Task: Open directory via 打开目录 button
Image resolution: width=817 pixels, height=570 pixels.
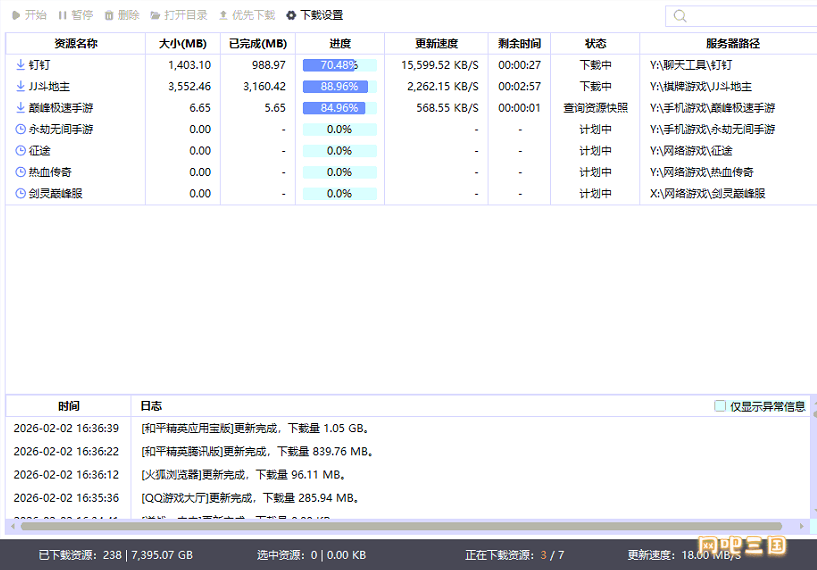Action: pyautogui.click(x=179, y=15)
